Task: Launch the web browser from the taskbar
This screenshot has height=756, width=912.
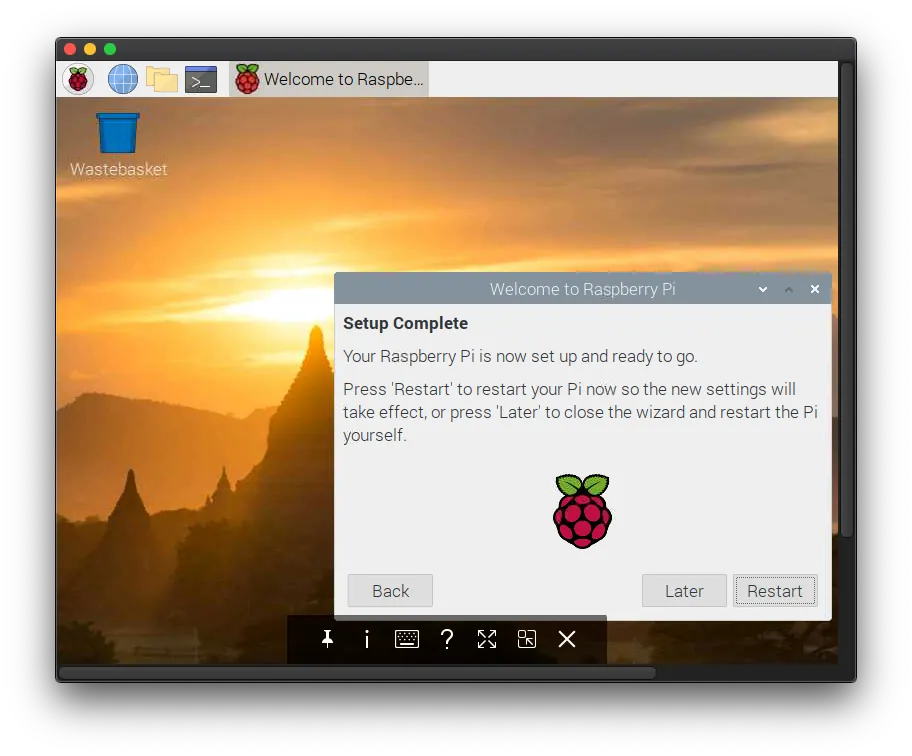Action: pos(122,79)
